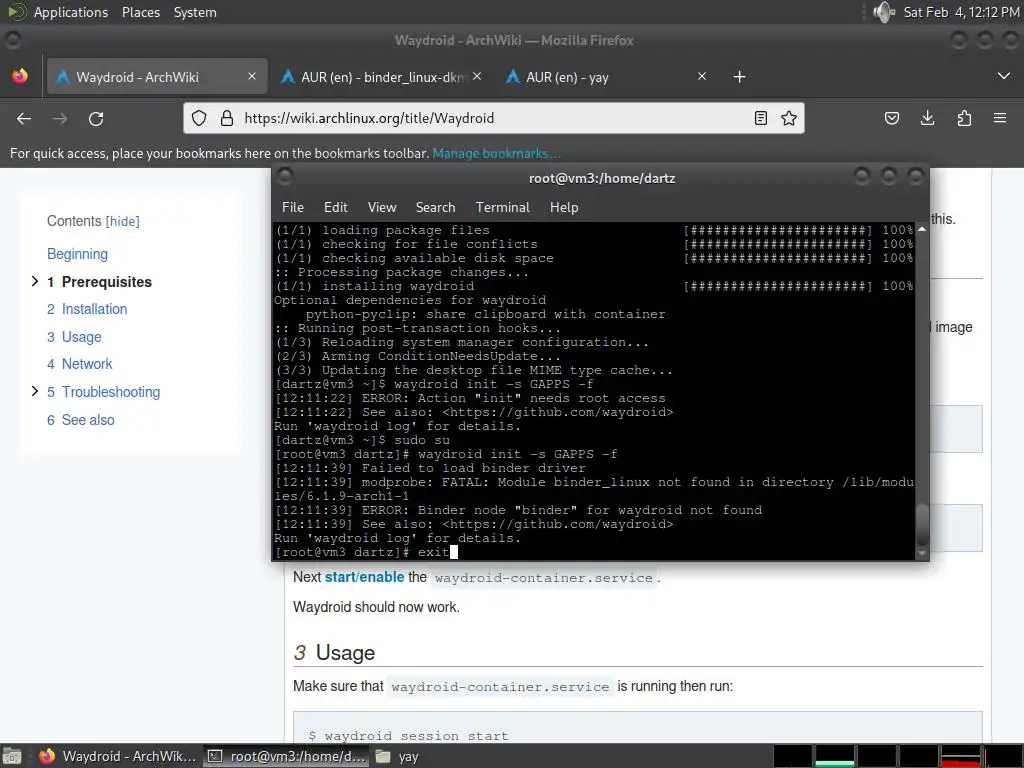Switch to the AUR yay tab
Image resolution: width=1024 pixels, height=768 pixels.
pyautogui.click(x=606, y=77)
